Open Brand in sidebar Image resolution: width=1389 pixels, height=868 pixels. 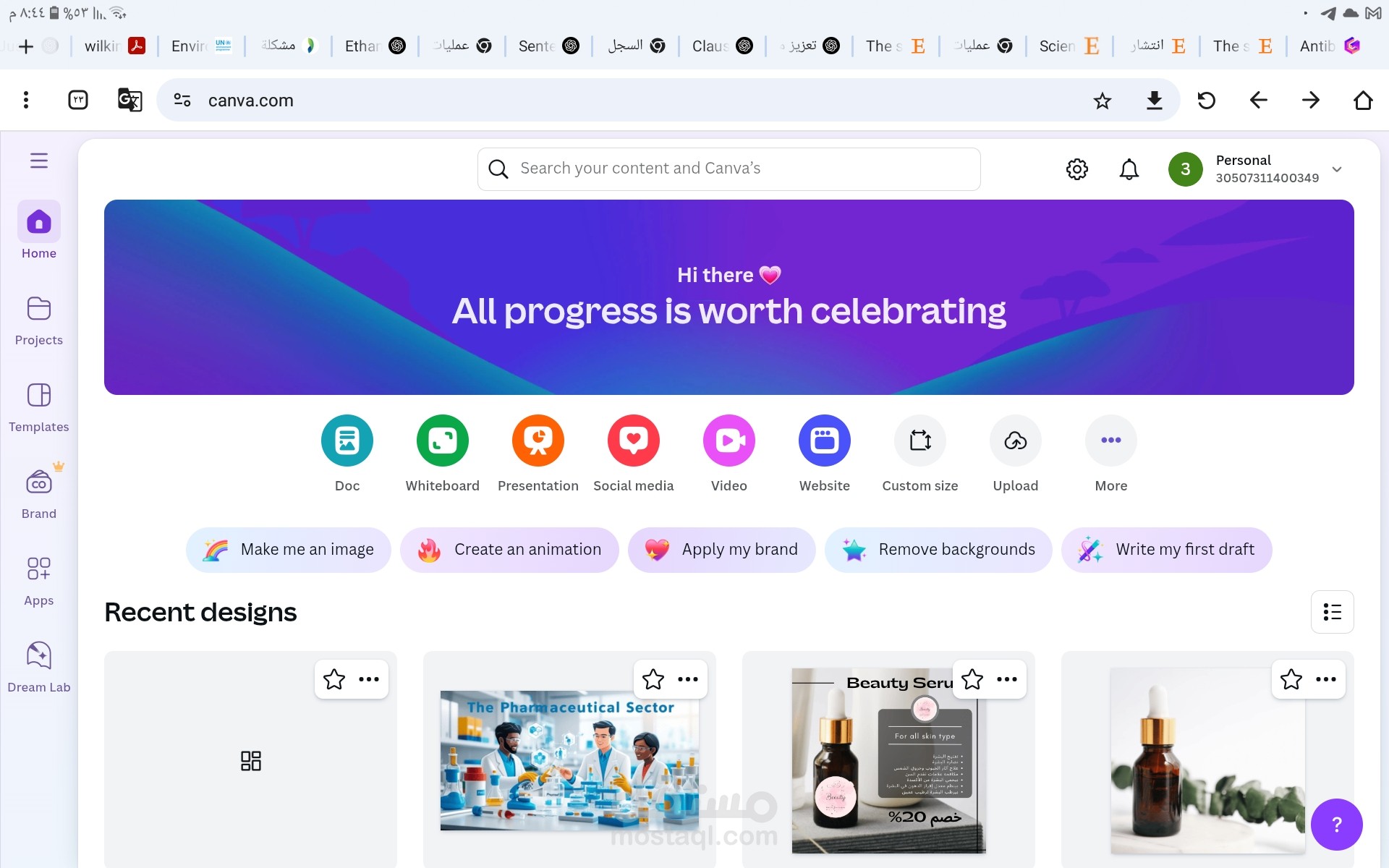pyautogui.click(x=39, y=494)
